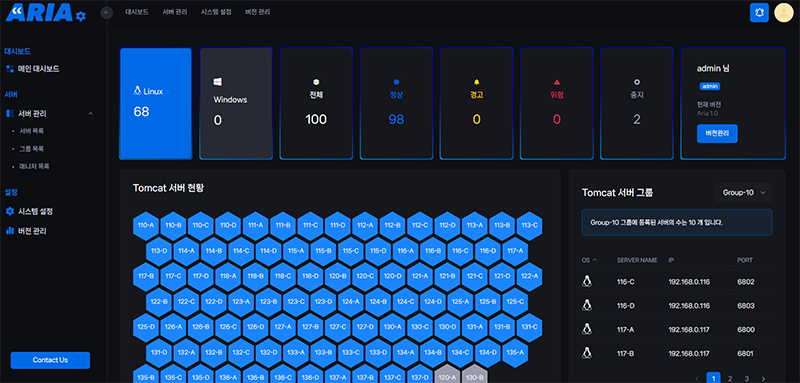
Task: Click the SERVER NAME column header
Action: click(637, 260)
